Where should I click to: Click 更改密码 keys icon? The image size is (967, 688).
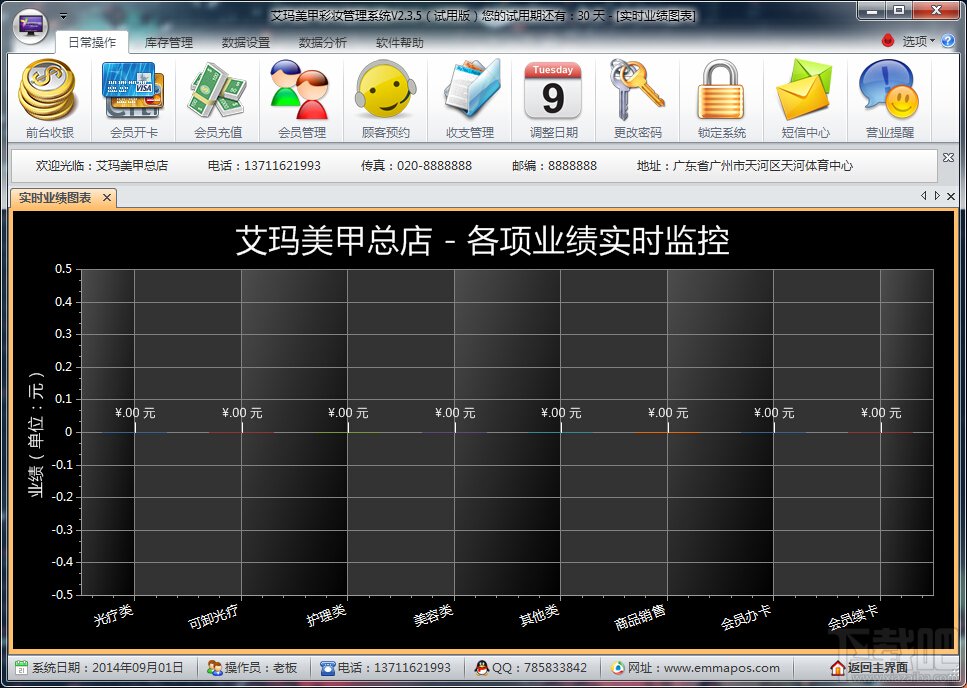tap(637, 89)
